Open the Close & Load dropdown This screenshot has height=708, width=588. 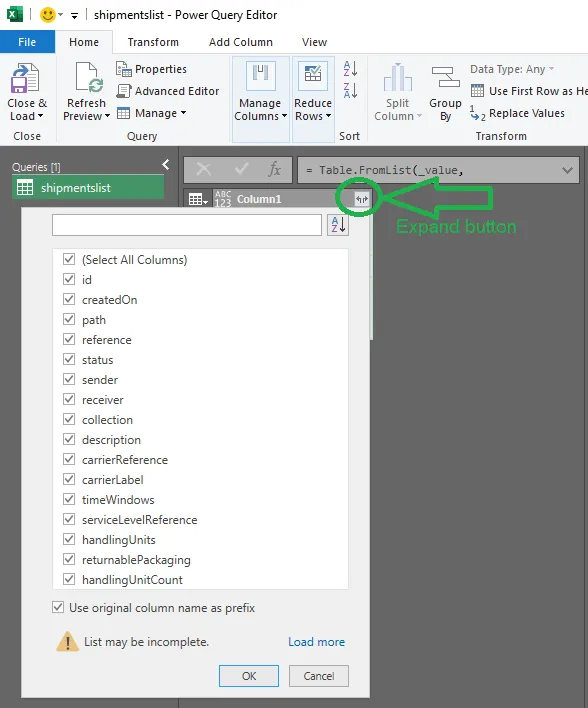(41, 116)
